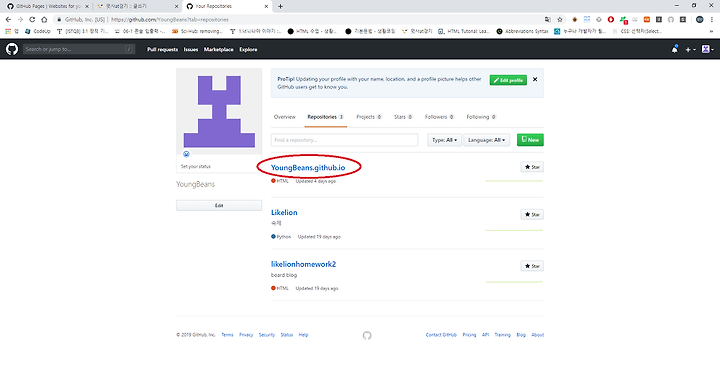The height and width of the screenshot is (389, 720).
Task: Click the footer GitHub mark icon
Action: (x=367, y=335)
